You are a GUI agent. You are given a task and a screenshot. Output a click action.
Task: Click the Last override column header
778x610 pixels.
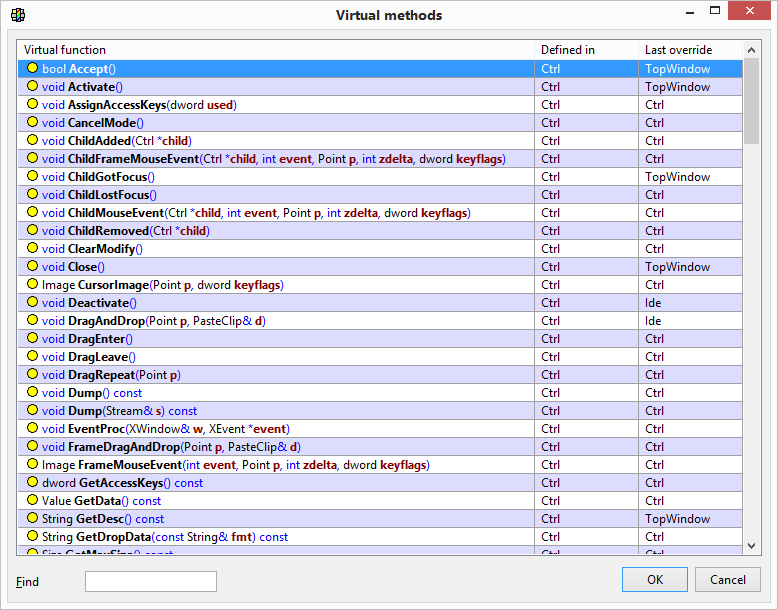(x=690, y=50)
